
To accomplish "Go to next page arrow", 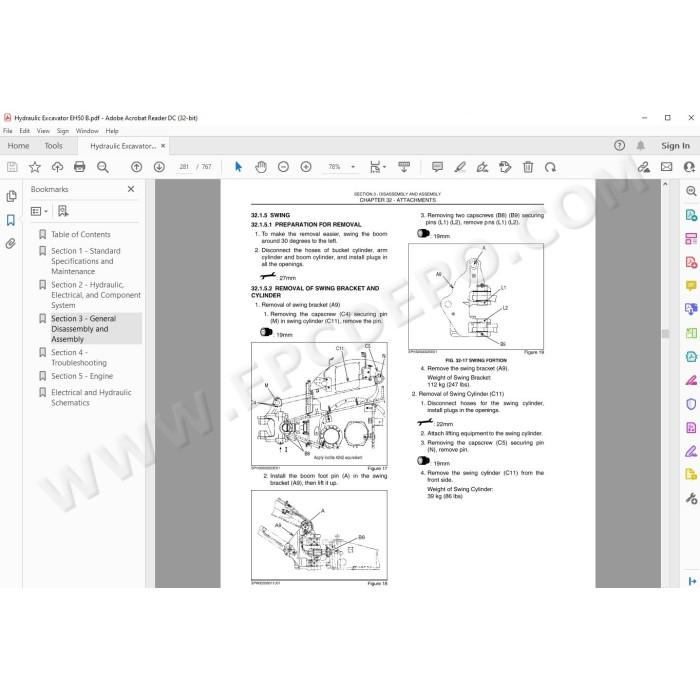I will pos(159,167).
